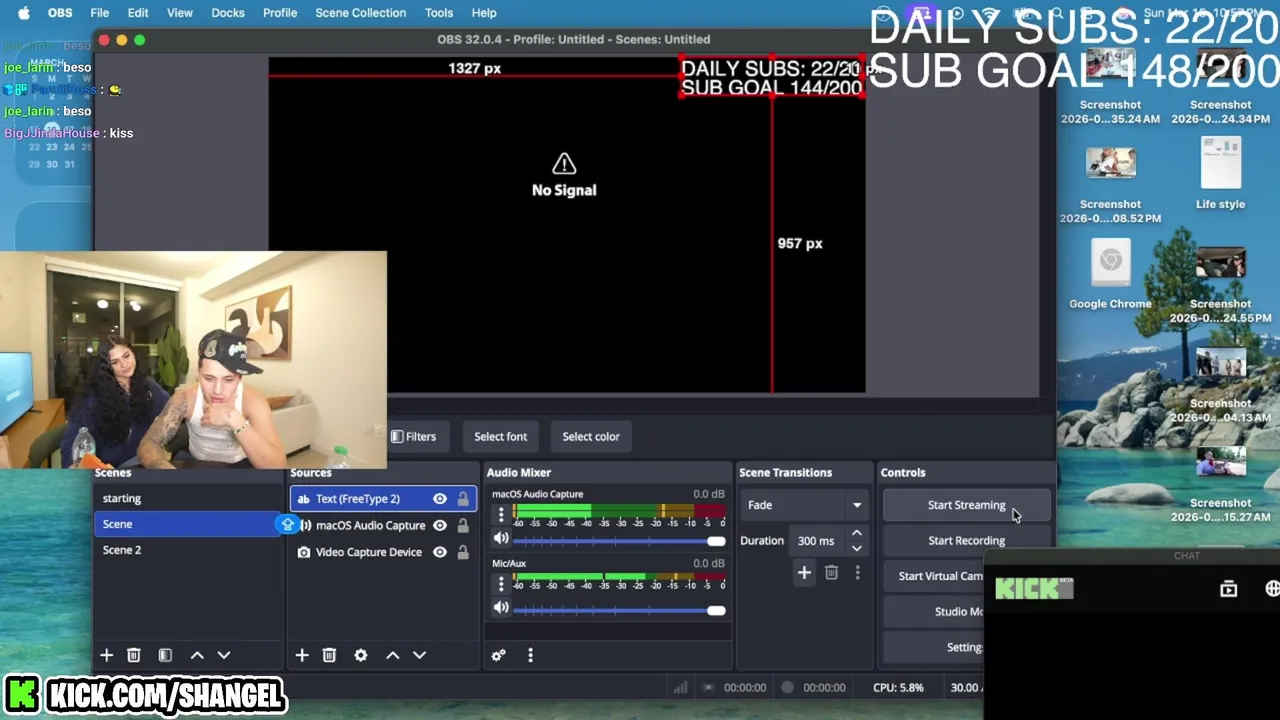Open Mic/Aux mixer options dots
This screenshot has height=720, width=1280.
pos(501,584)
